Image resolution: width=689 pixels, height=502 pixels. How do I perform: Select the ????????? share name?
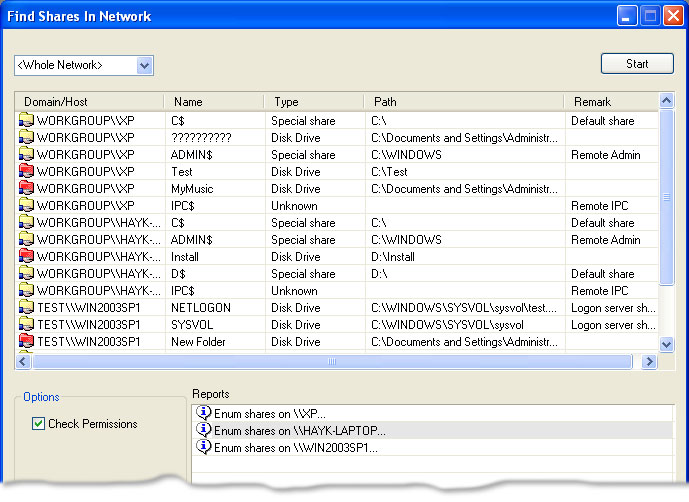coord(201,138)
